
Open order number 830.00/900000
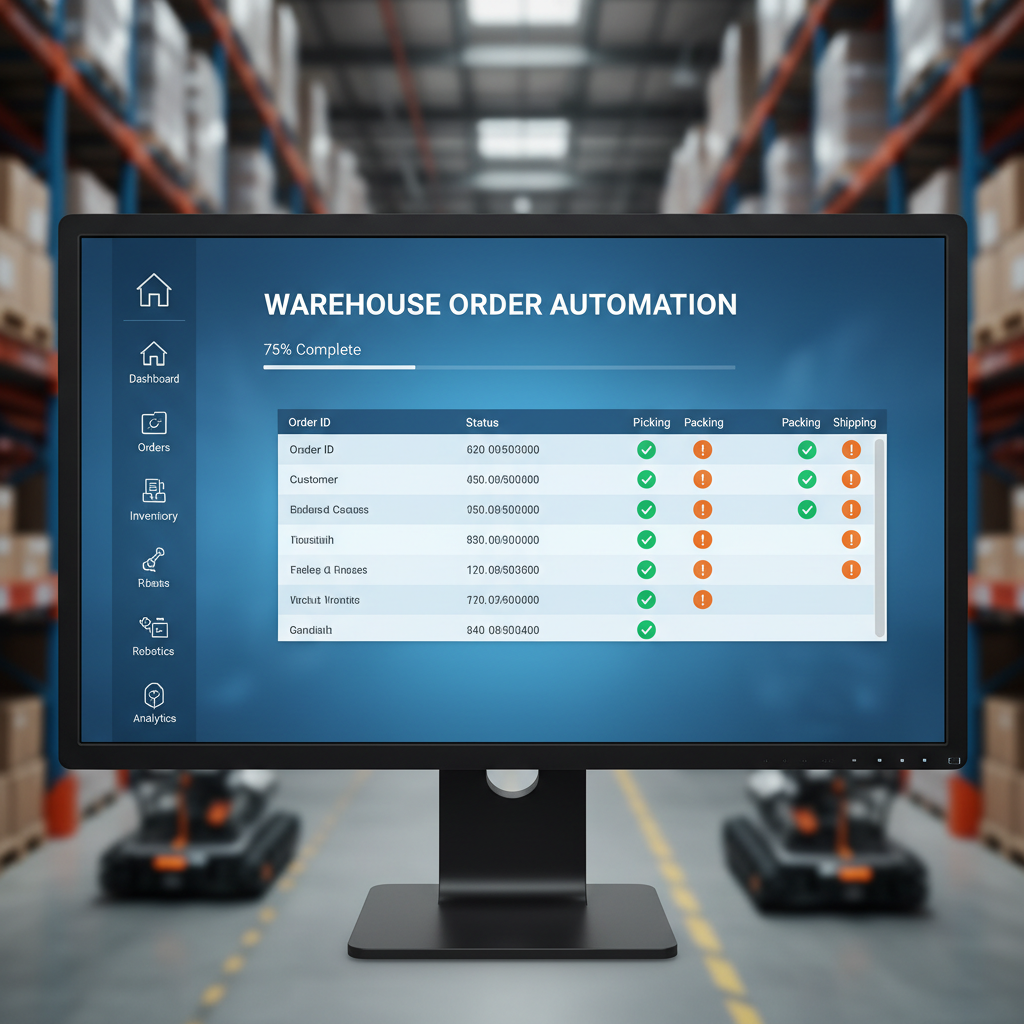pyautogui.click(x=503, y=540)
